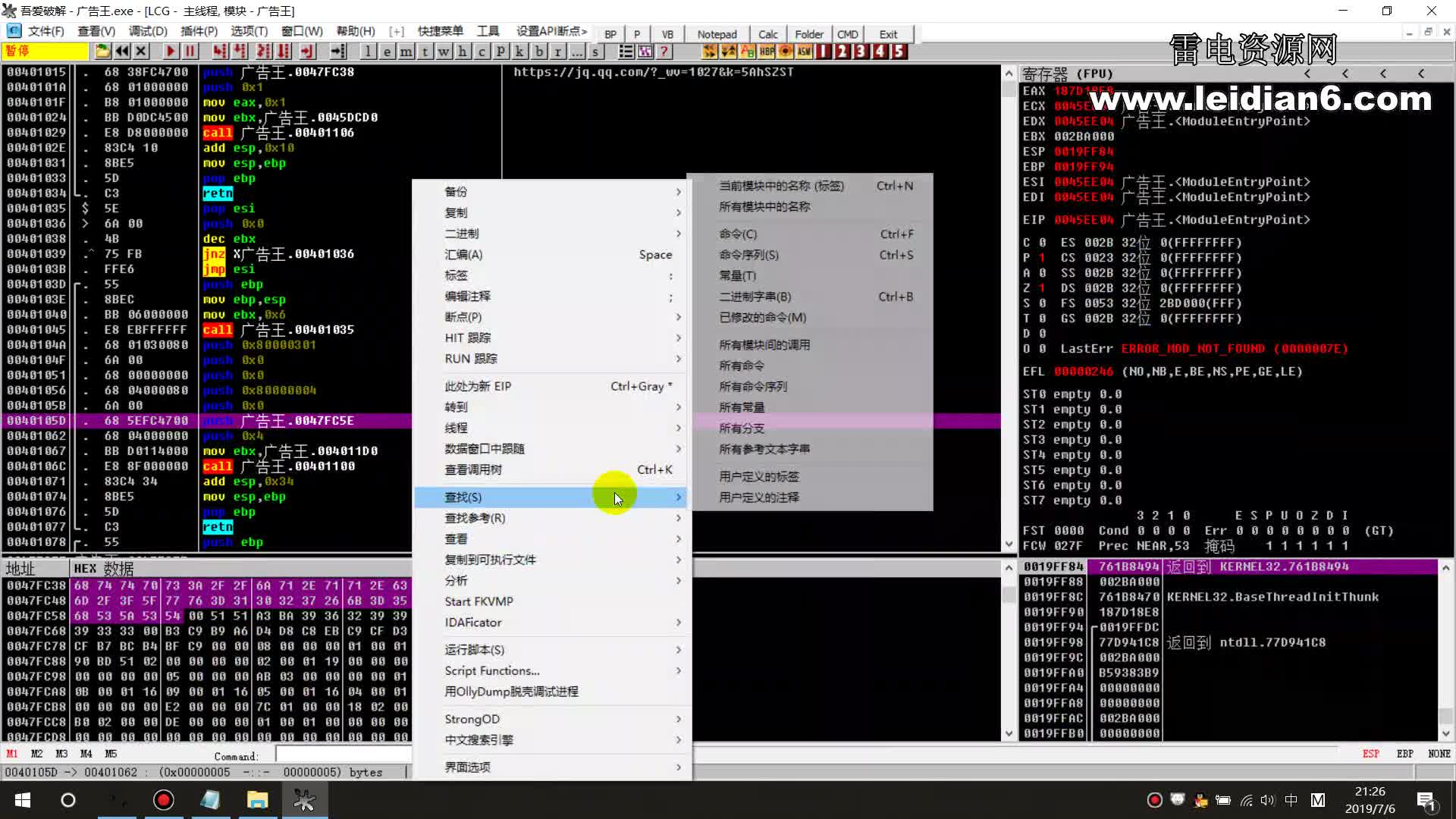Click 用OllyDump脱壳调试进程 in the context menu
This screenshot has height=819, width=1456.
[551, 692]
